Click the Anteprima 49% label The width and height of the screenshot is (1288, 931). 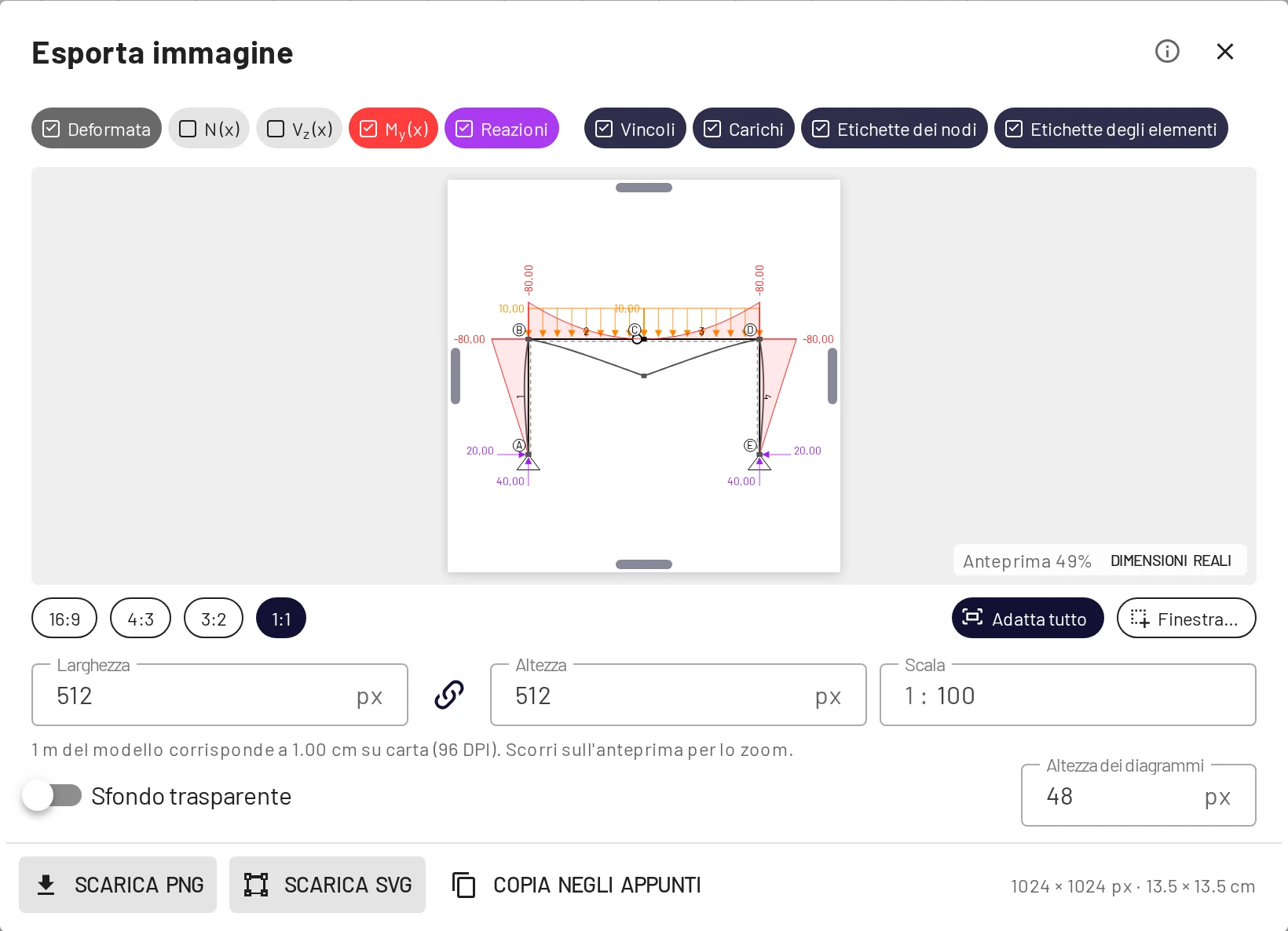tap(1027, 561)
